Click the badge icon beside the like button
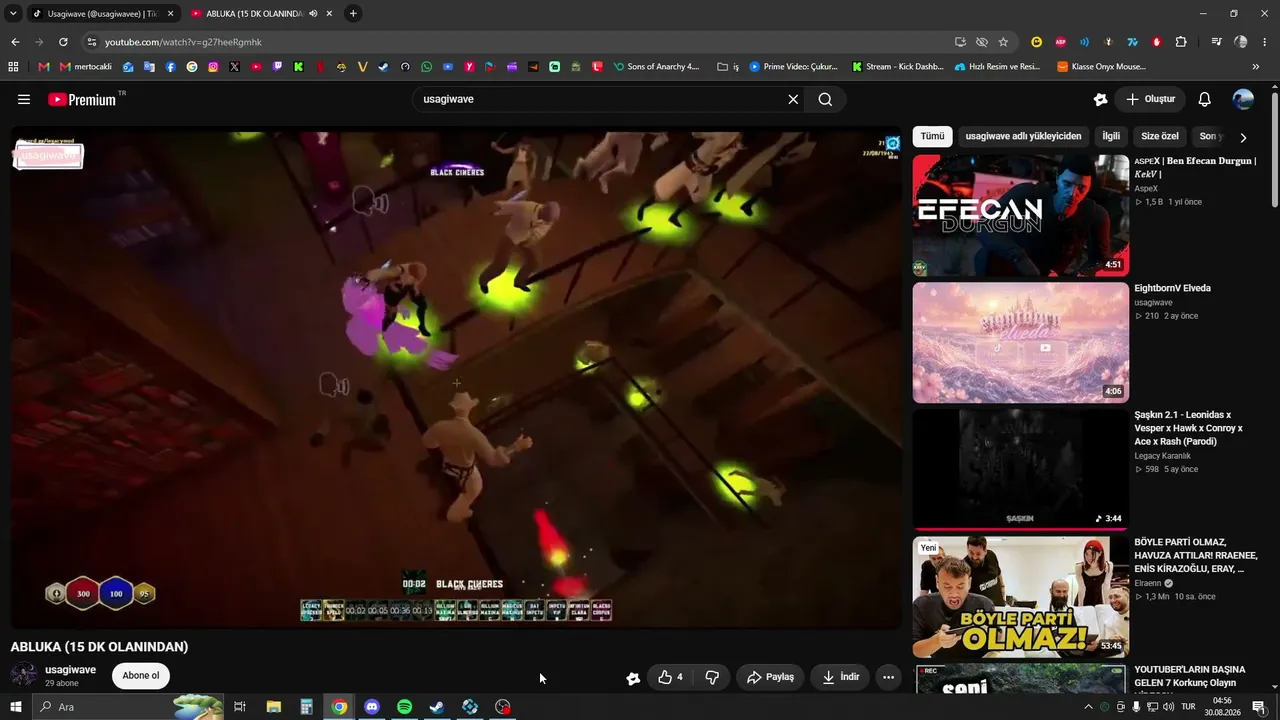Image resolution: width=1280 pixels, height=720 pixels. coord(633,678)
